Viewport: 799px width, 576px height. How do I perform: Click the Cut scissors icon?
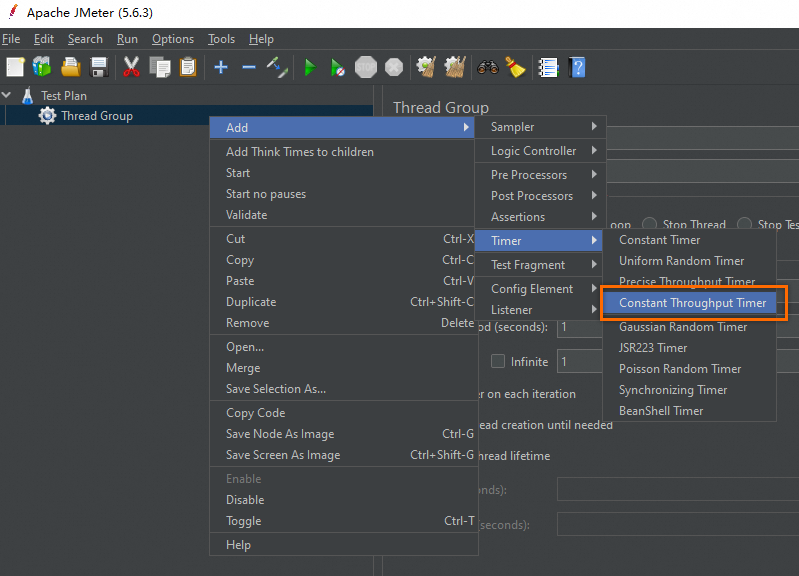[131, 67]
